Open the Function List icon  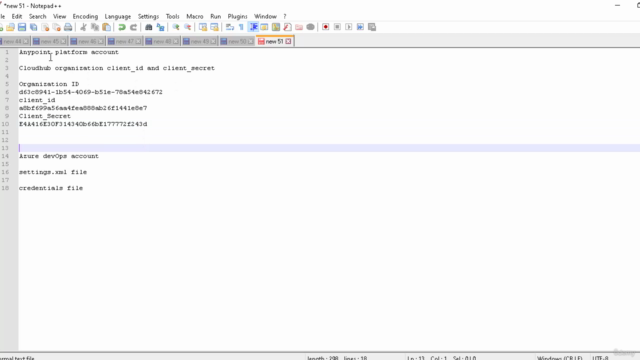point(287,27)
